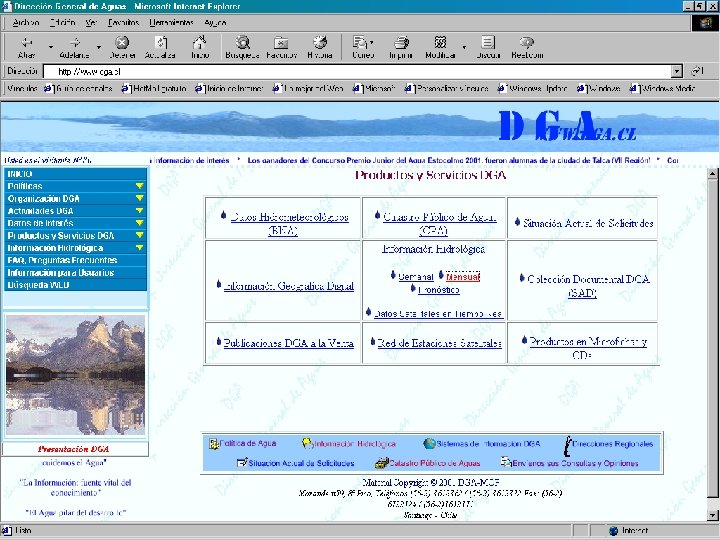Image resolution: width=720 pixels, height=540 pixels.
Task: Open the Herramientas menu
Action: pos(171,22)
